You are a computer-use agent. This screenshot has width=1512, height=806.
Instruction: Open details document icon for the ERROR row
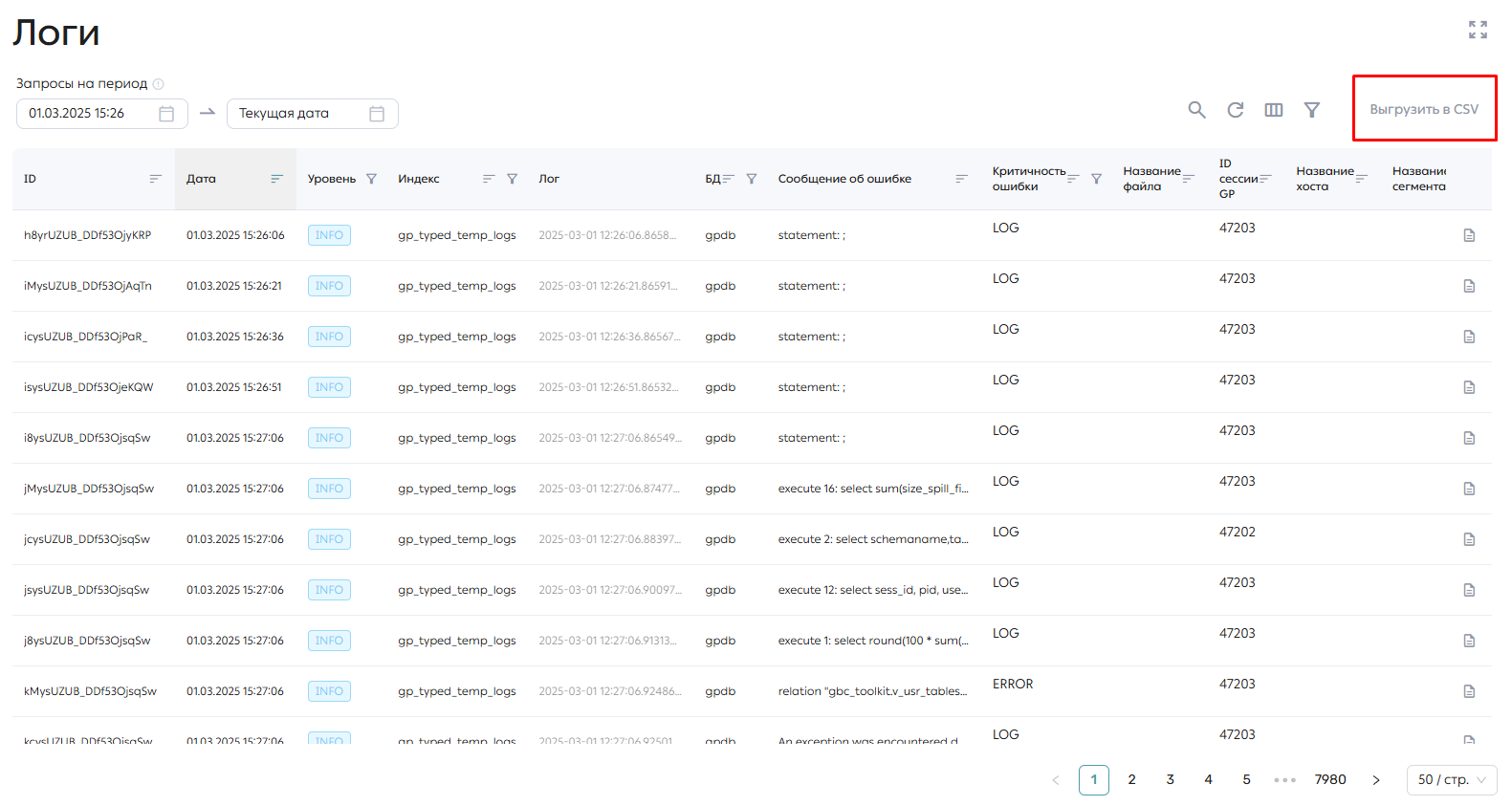coord(1469,691)
